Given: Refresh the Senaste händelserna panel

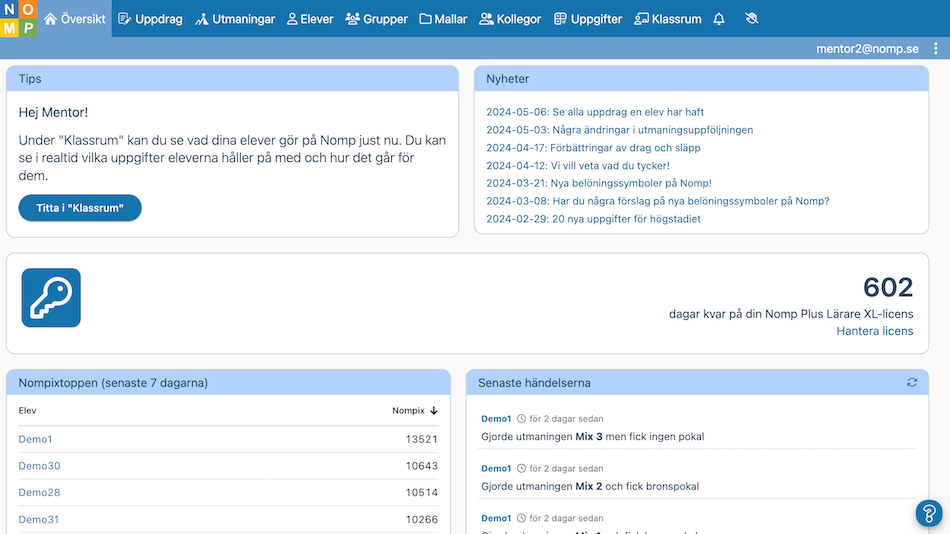Looking at the screenshot, I should (912, 382).
